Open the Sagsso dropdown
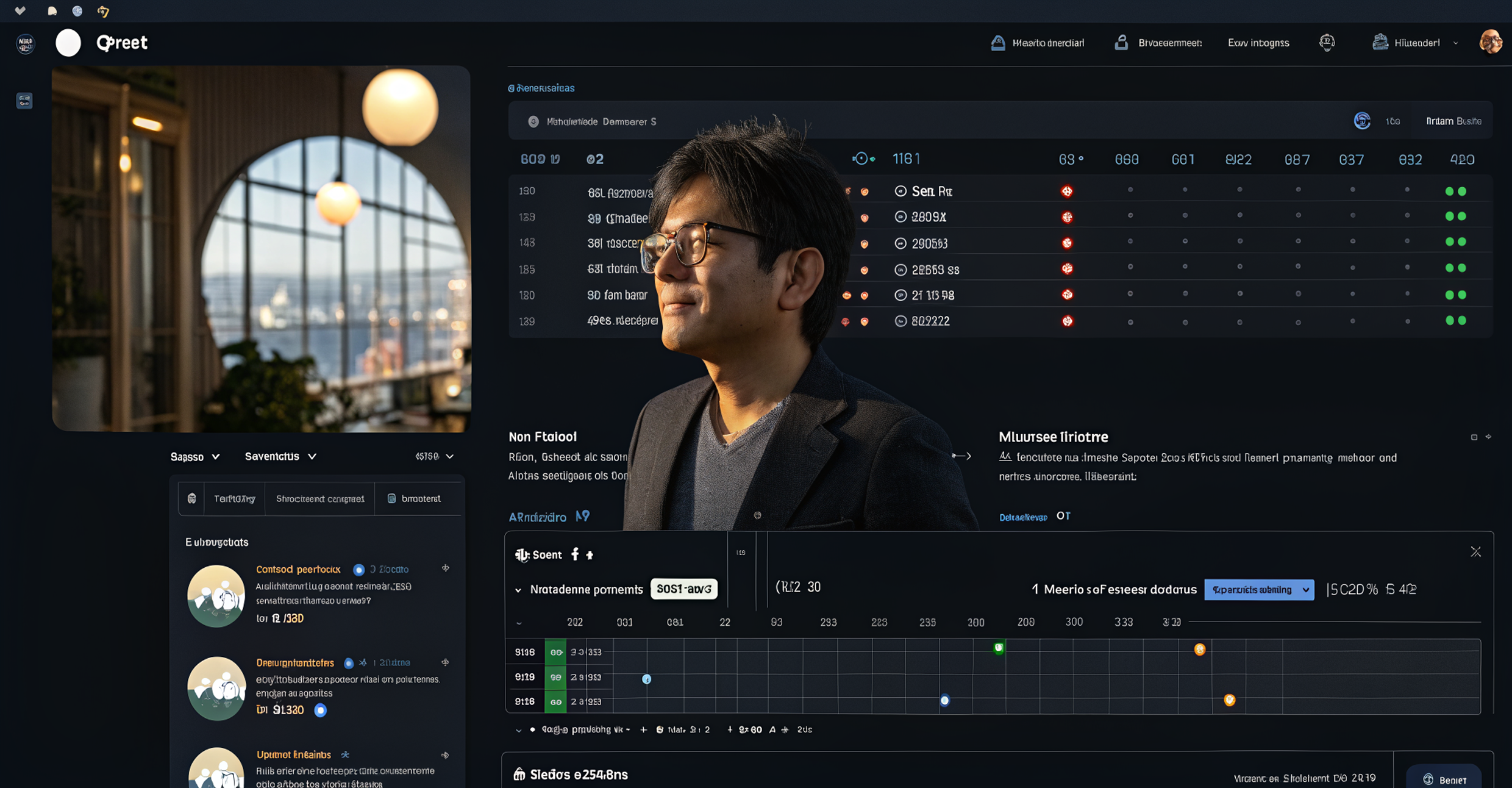1512x788 pixels. point(195,456)
